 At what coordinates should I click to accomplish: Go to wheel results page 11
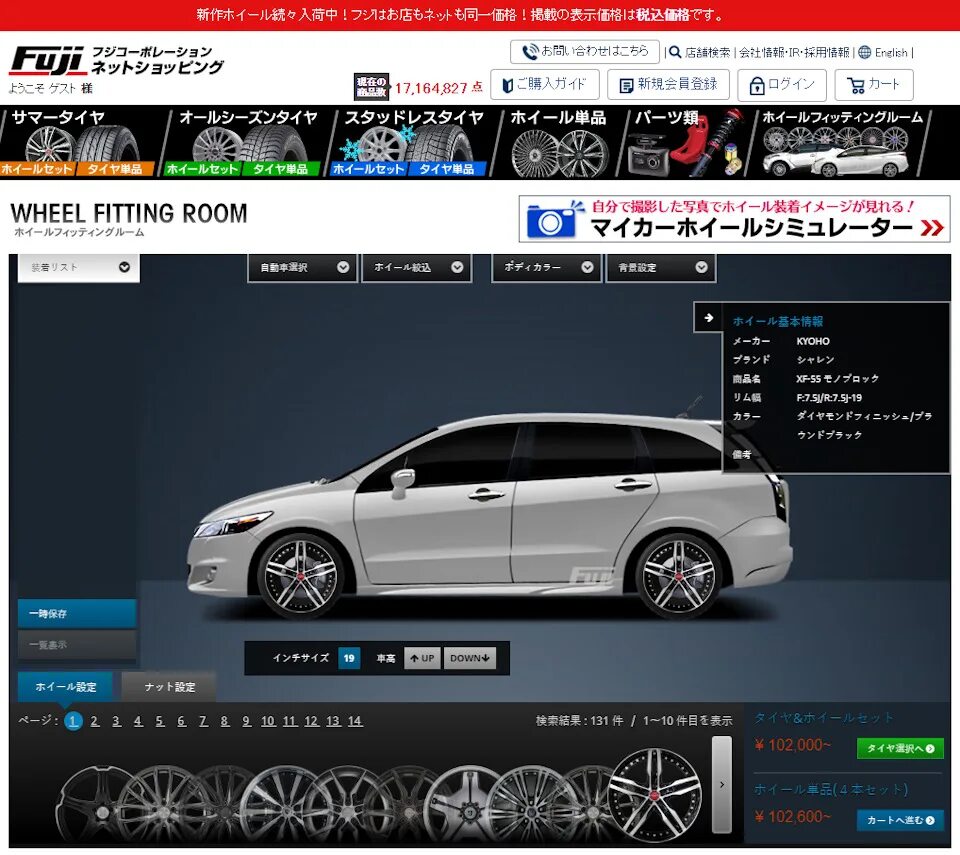tap(290, 721)
